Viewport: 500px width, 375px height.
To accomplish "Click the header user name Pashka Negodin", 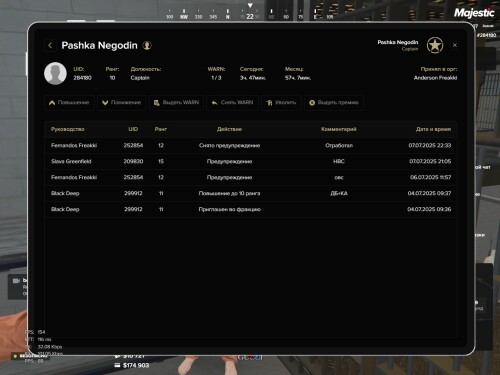I will [398, 42].
